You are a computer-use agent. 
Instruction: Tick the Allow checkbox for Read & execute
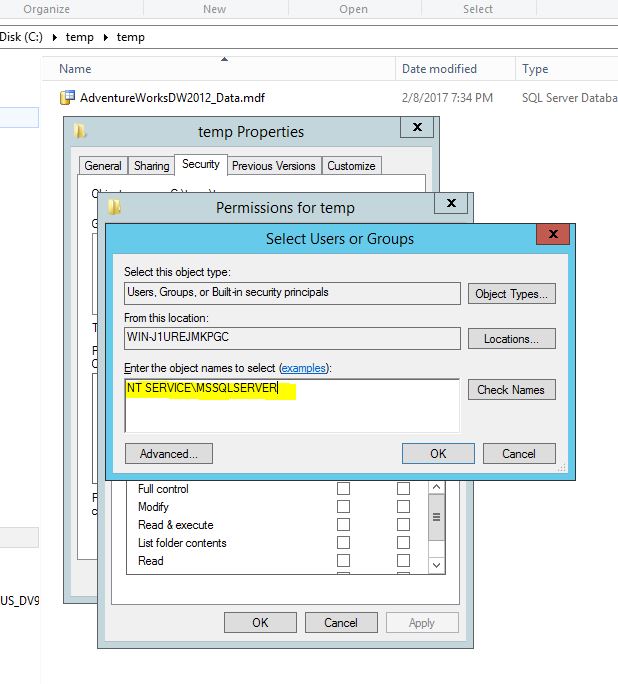pos(343,525)
